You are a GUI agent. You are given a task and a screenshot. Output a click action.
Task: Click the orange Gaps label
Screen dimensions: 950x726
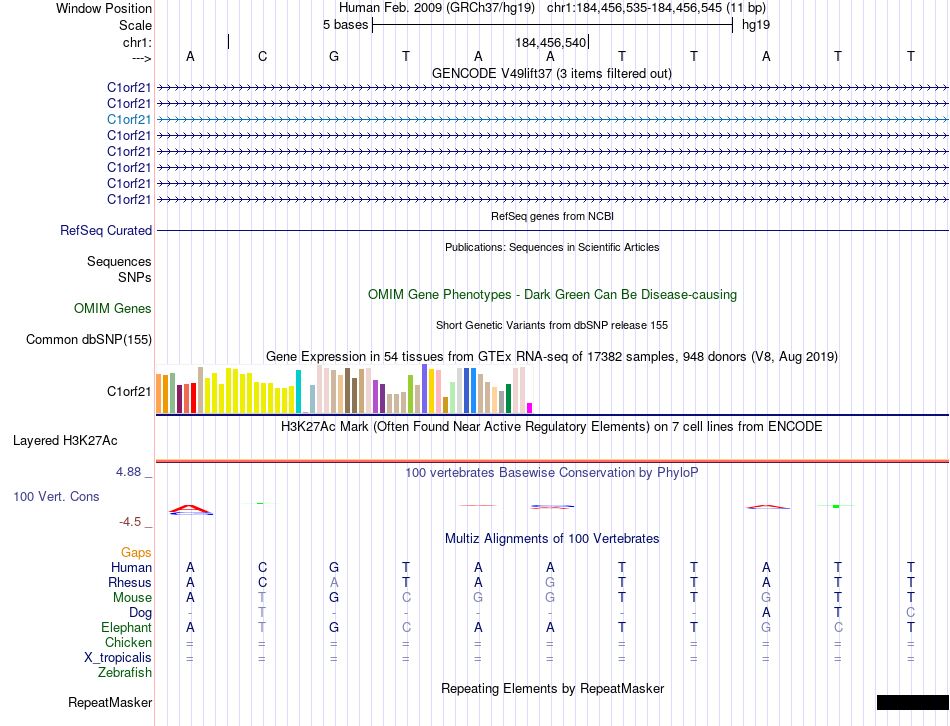tap(136, 552)
